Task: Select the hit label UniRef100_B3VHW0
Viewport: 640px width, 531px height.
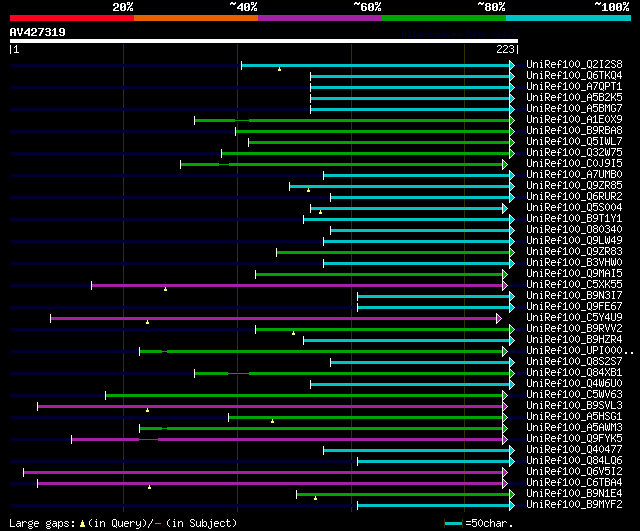Action: 574,263
